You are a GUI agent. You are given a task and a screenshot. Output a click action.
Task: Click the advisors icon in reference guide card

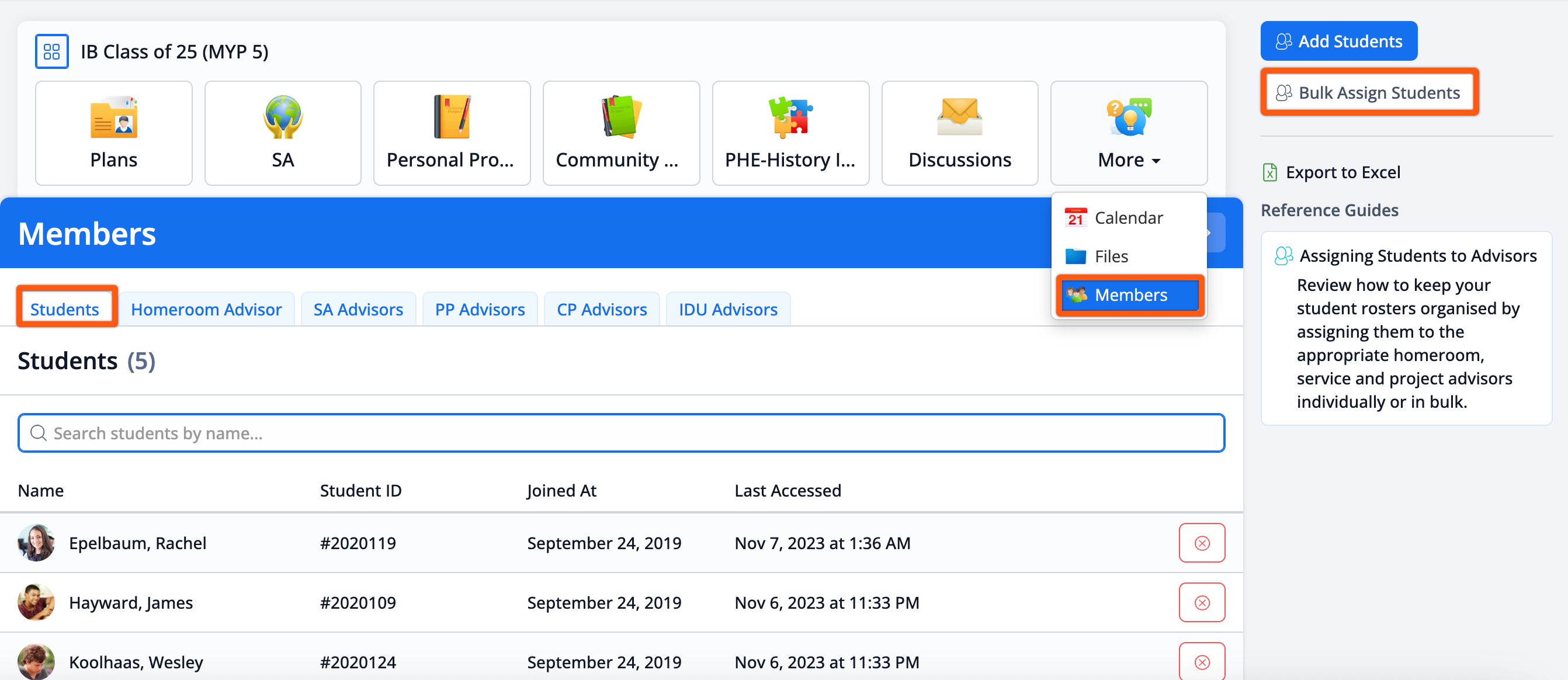[x=1283, y=256]
